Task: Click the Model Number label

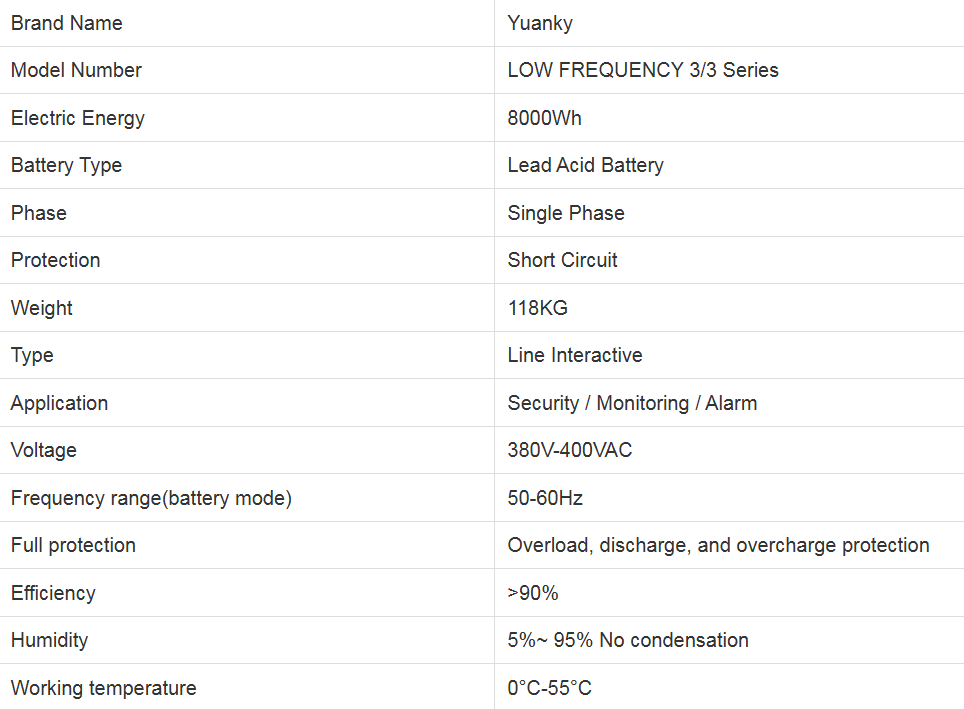Action: click(76, 70)
